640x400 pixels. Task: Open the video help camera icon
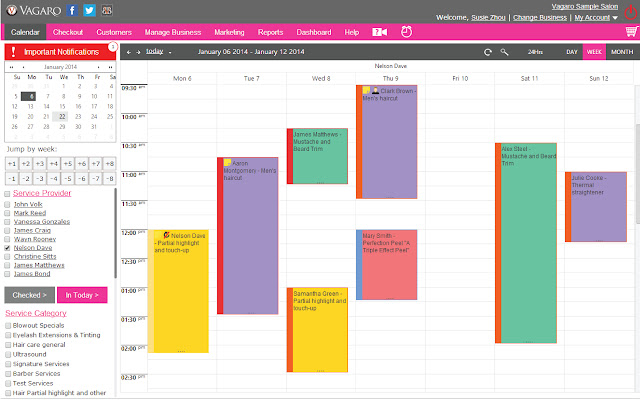379,32
